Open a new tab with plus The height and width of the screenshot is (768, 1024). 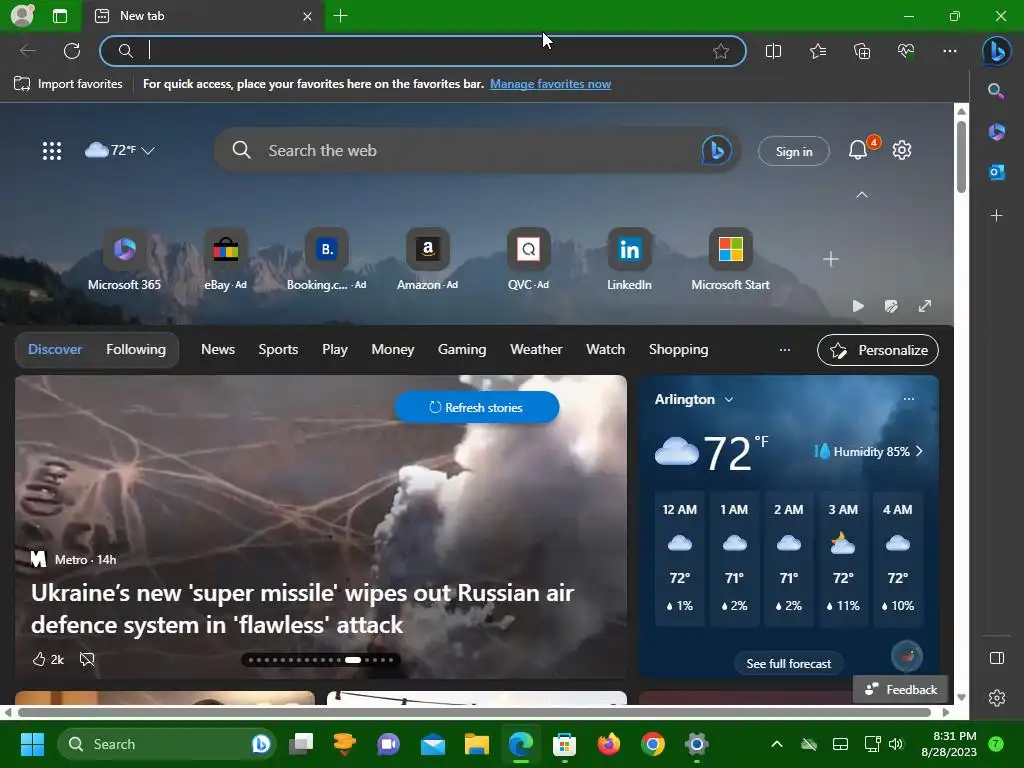pyautogui.click(x=340, y=16)
